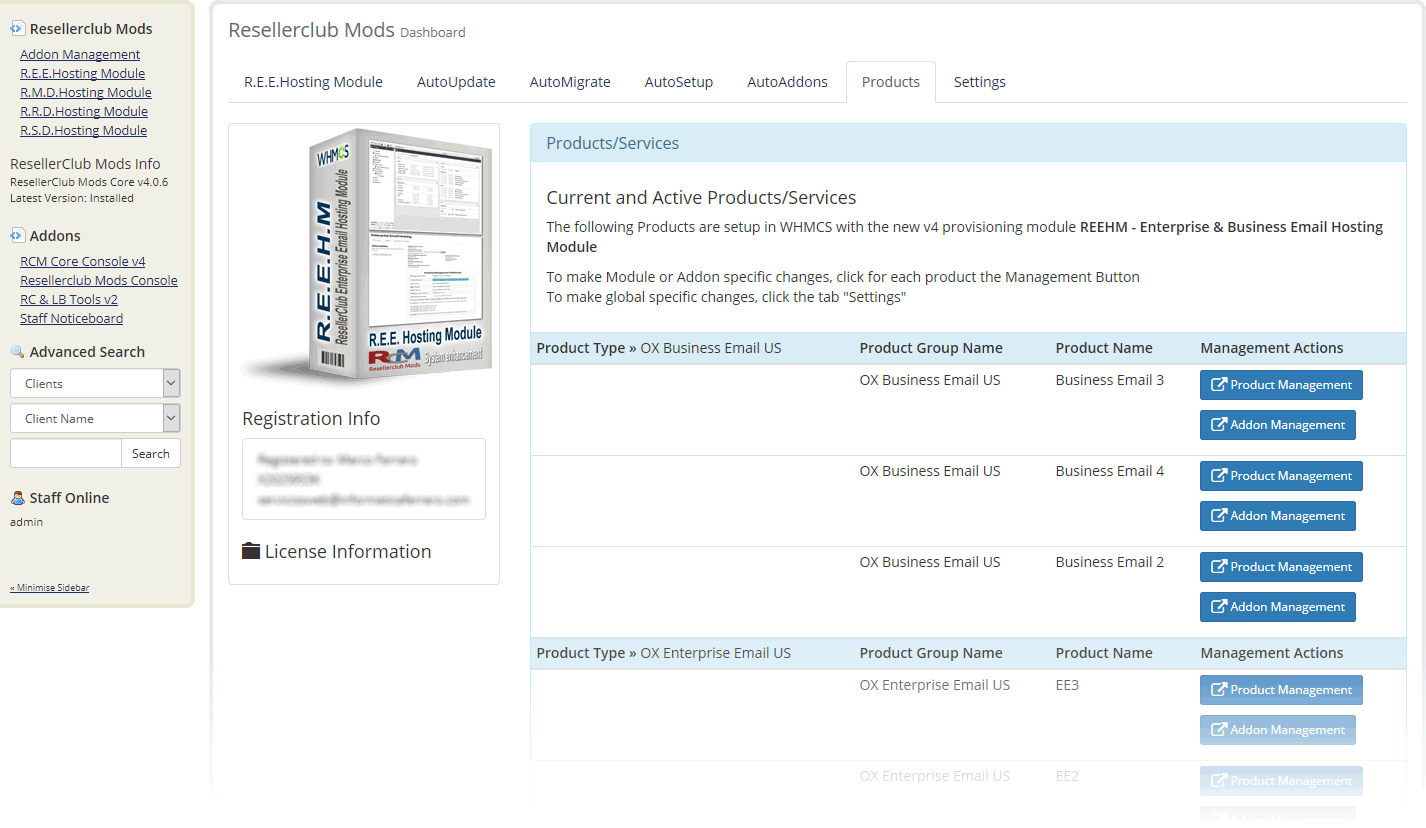
Task: Click the Addons sidebar heading icon
Action: [x=17, y=236]
